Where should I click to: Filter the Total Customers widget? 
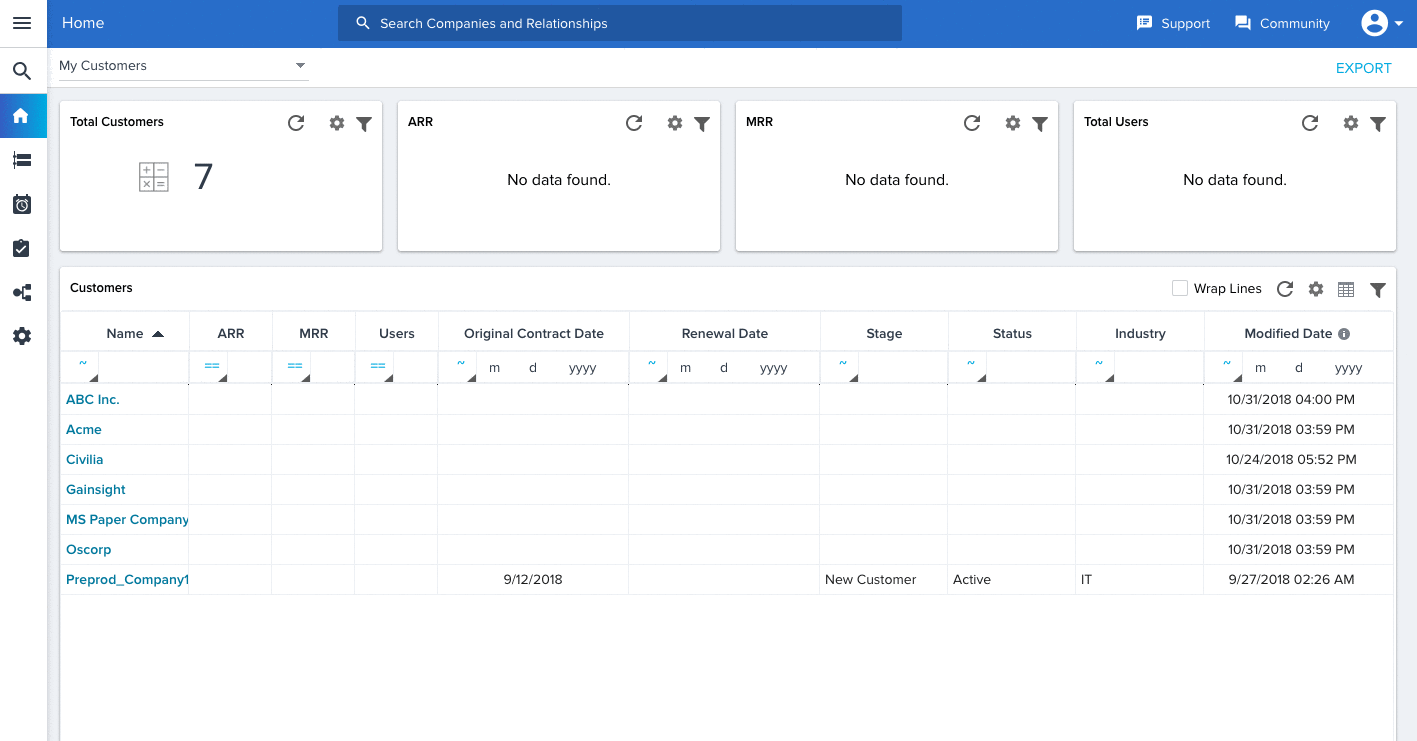tap(364, 124)
